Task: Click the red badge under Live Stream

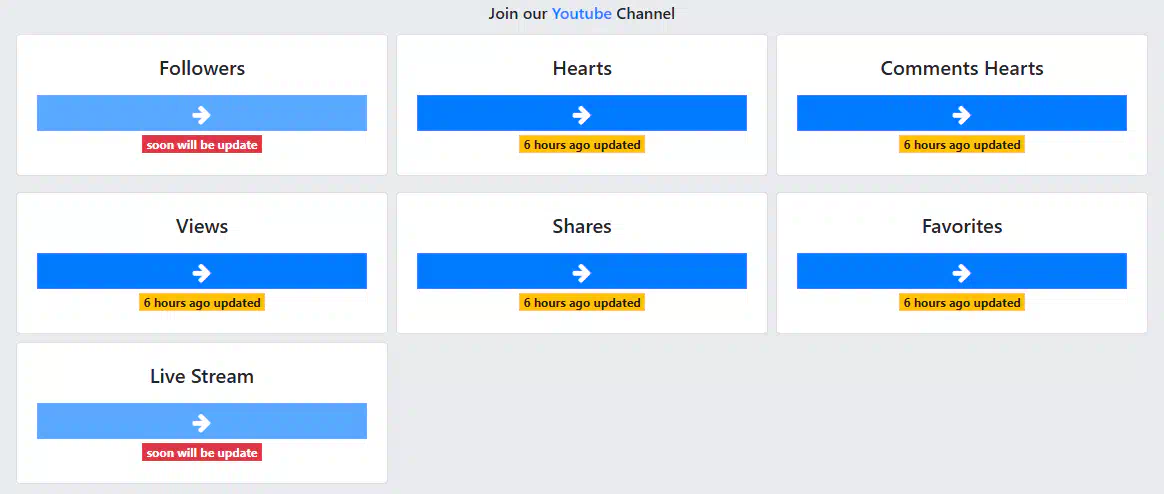Action: pos(202,452)
